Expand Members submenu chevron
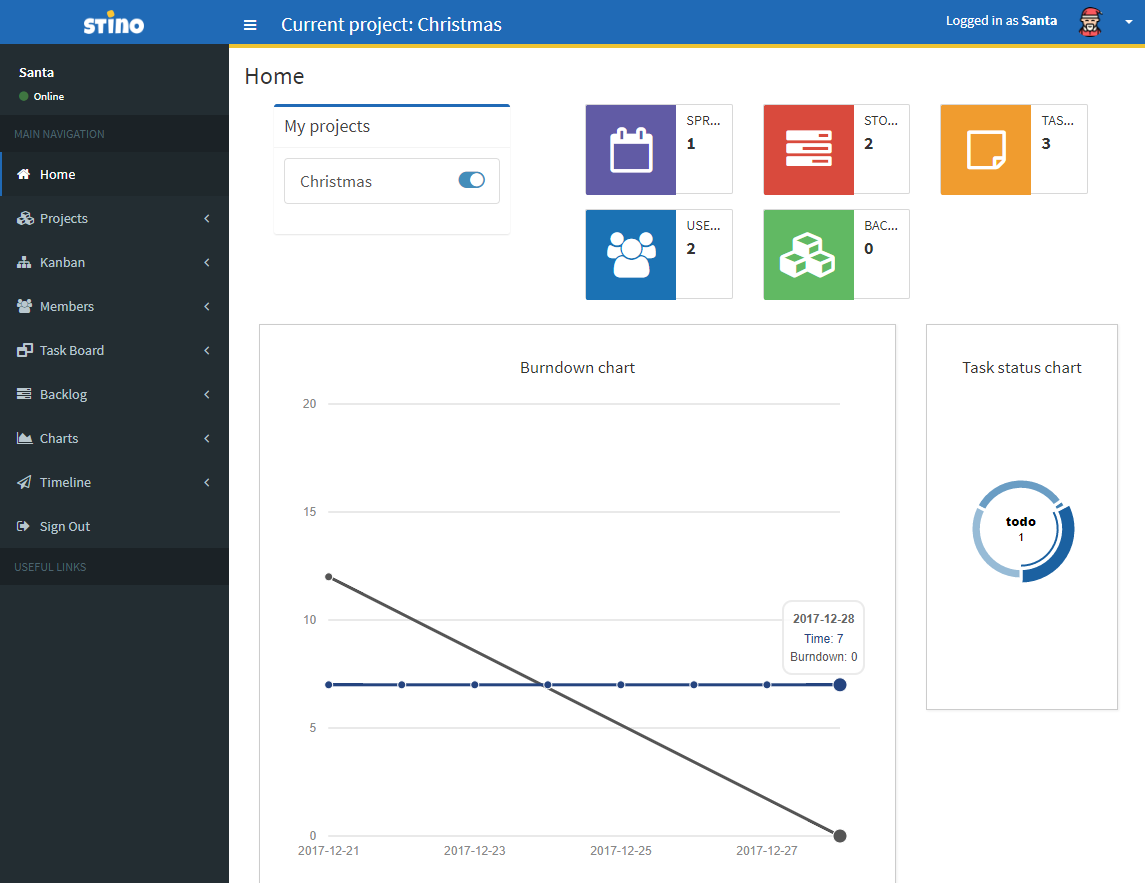1145x883 pixels. 207,306
